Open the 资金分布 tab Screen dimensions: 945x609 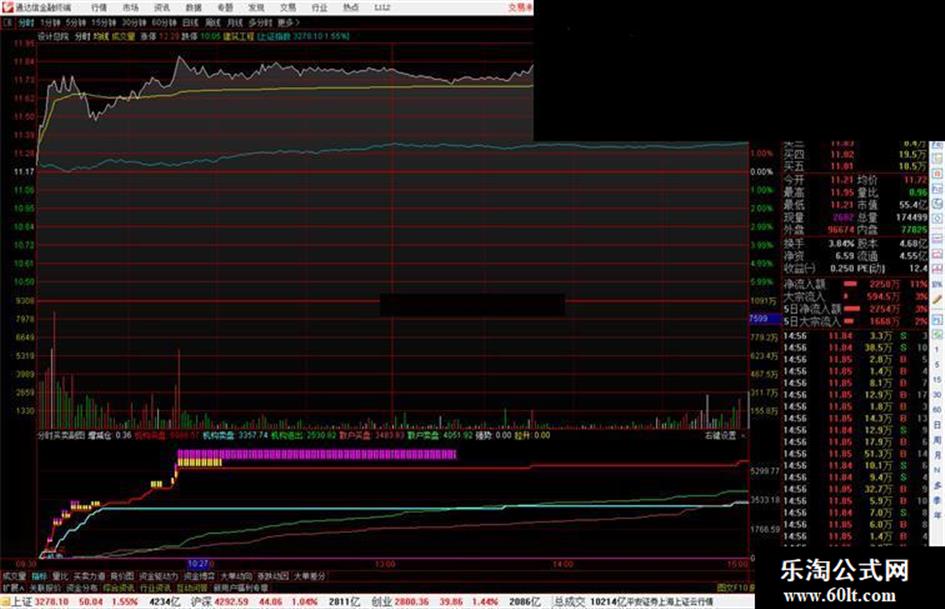(x=82, y=588)
